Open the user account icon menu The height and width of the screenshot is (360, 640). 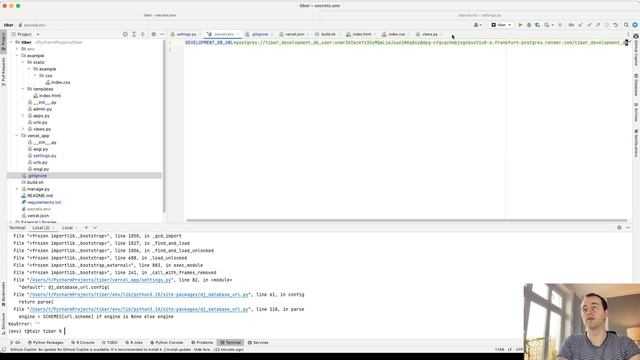[x=477, y=25]
